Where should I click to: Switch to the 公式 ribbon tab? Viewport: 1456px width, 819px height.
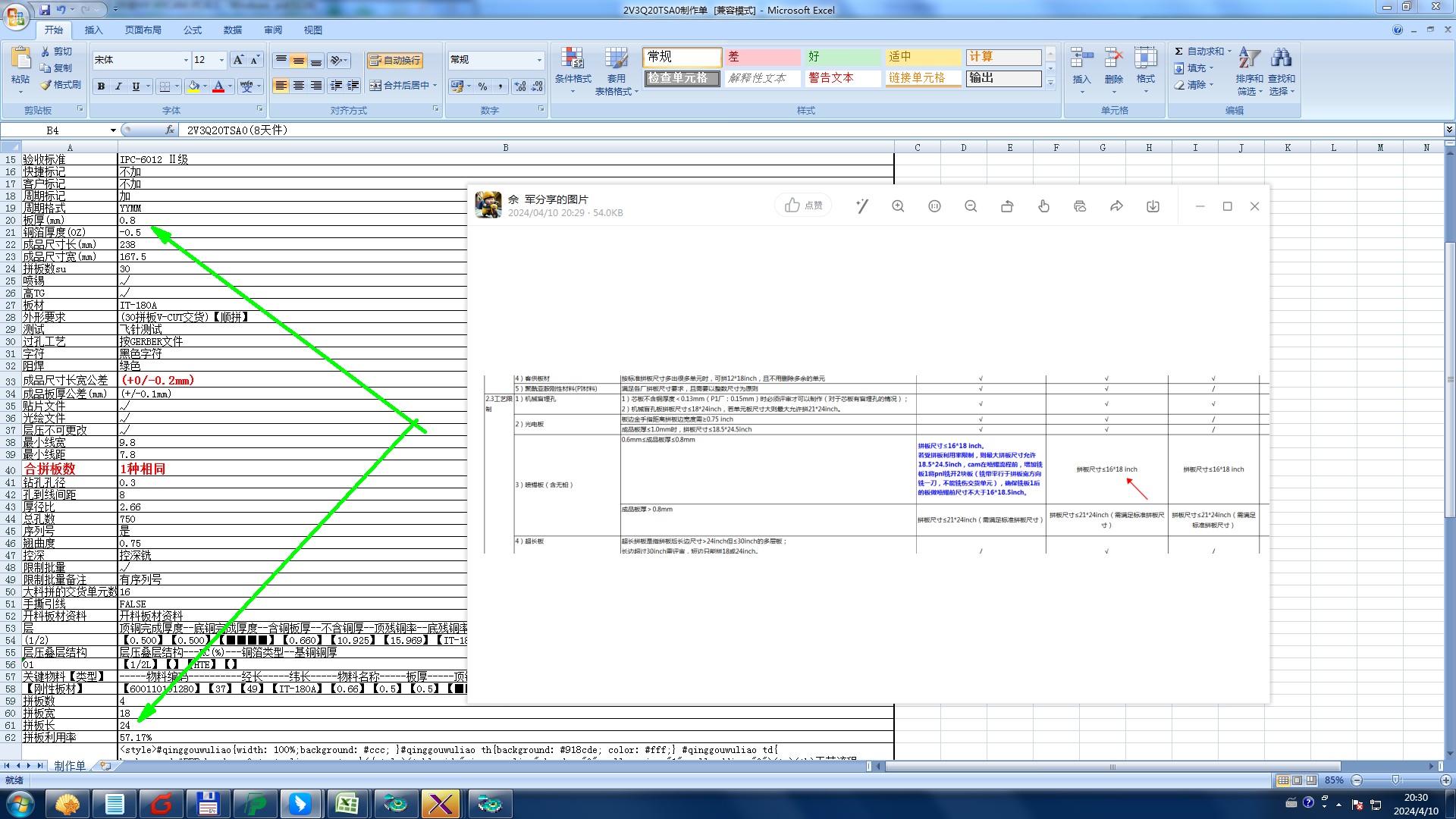coord(193,30)
